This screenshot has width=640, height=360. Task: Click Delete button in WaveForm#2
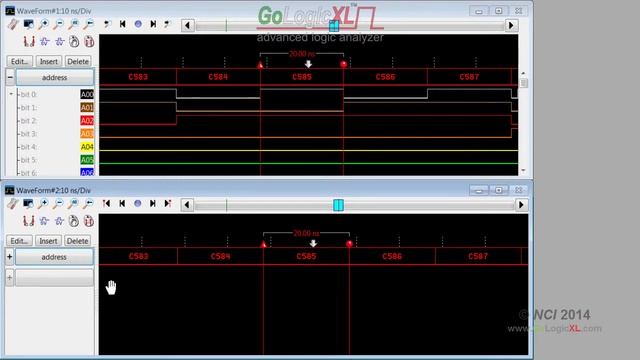point(77,241)
